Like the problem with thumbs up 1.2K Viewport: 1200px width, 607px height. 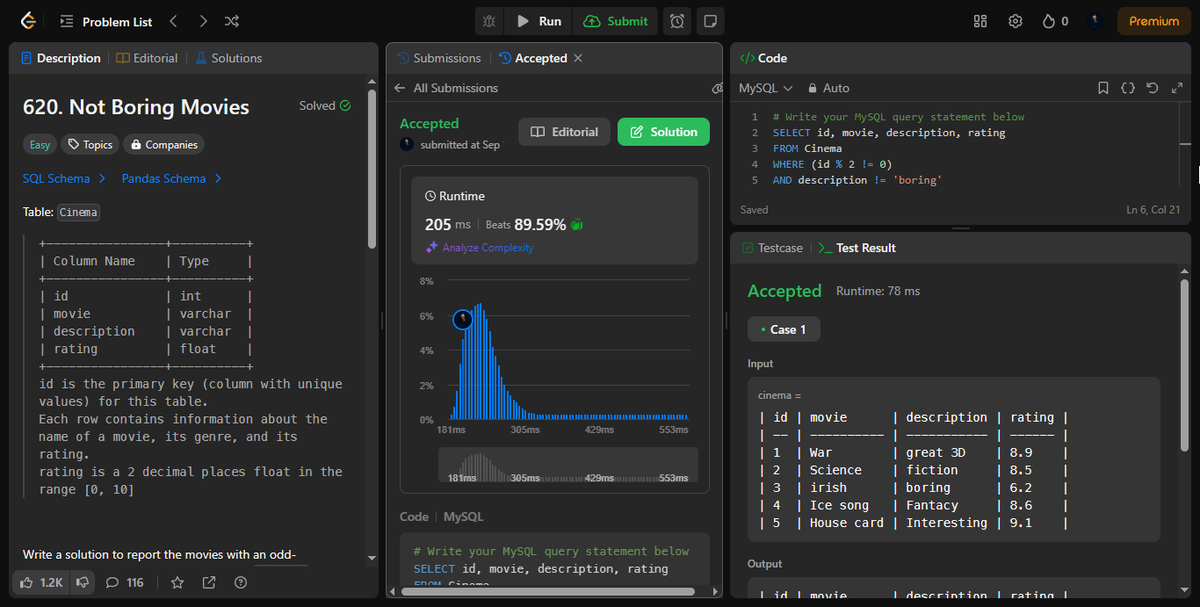41,582
